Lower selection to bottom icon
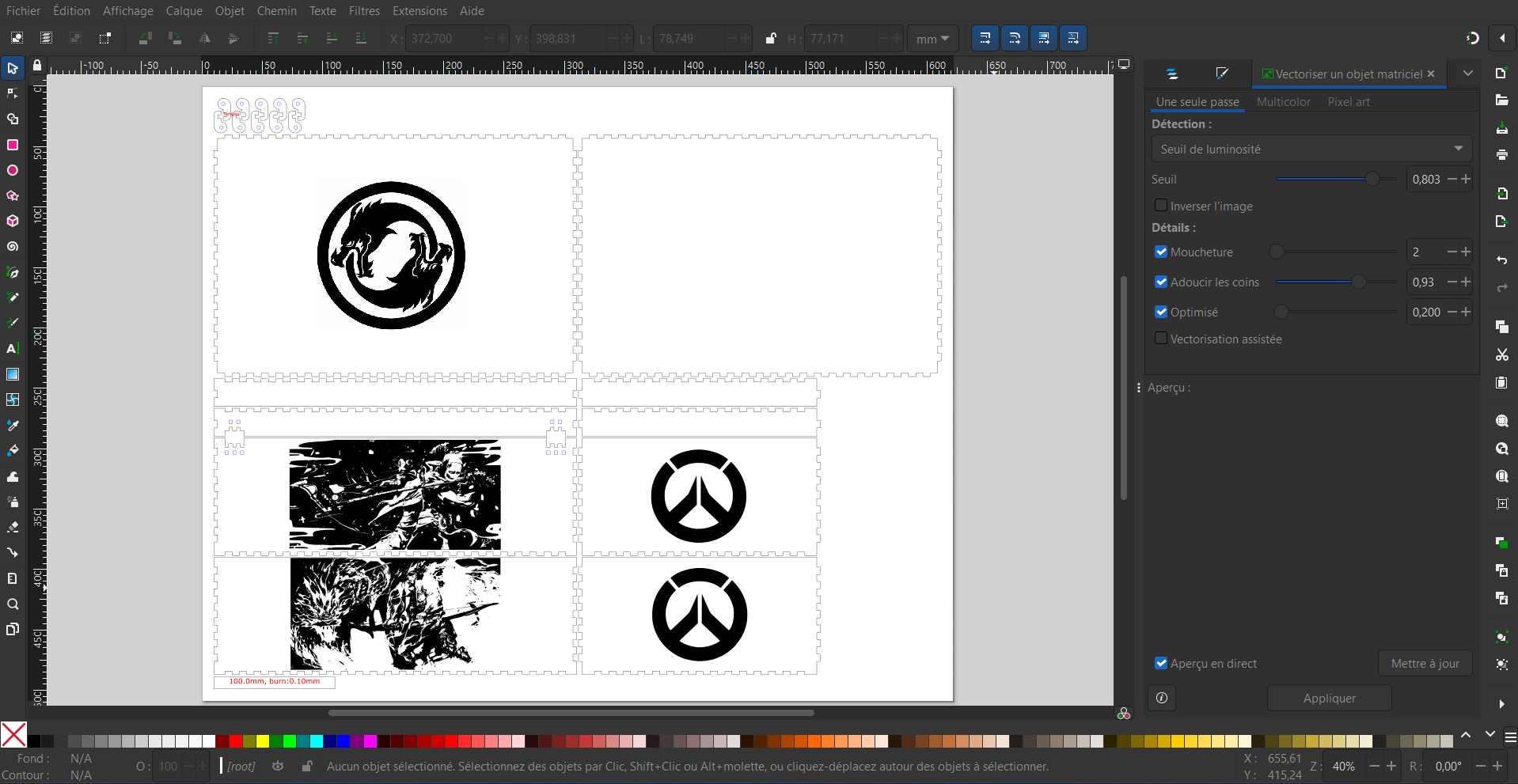The height and width of the screenshot is (784, 1518). 361,38
